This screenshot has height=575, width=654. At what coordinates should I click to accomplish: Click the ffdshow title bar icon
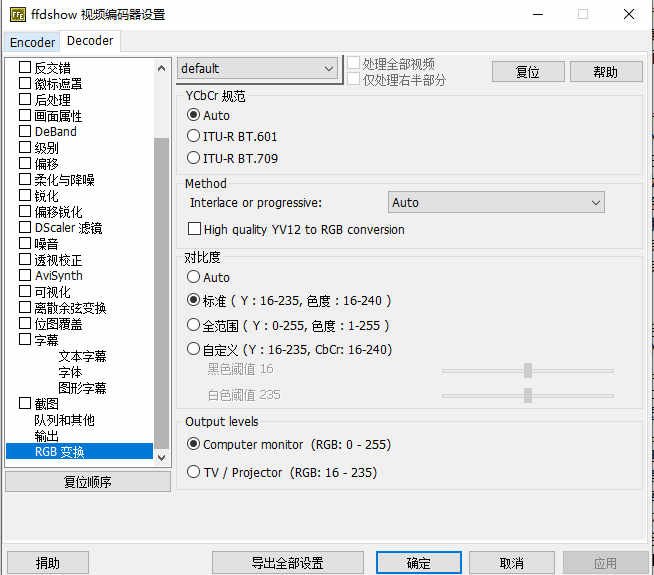18,15
